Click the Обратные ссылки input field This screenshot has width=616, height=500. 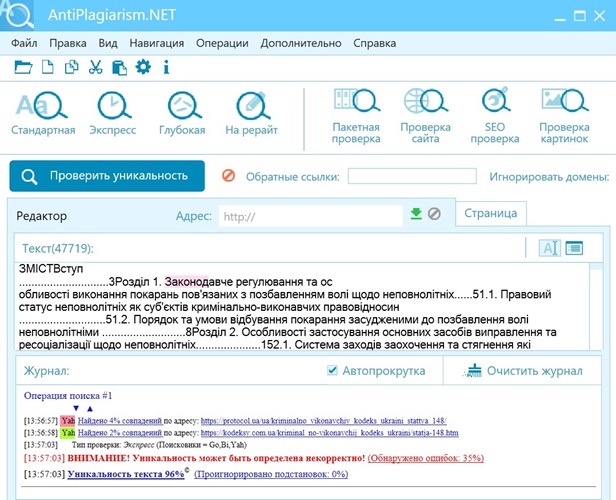pyautogui.click(x=412, y=176)
